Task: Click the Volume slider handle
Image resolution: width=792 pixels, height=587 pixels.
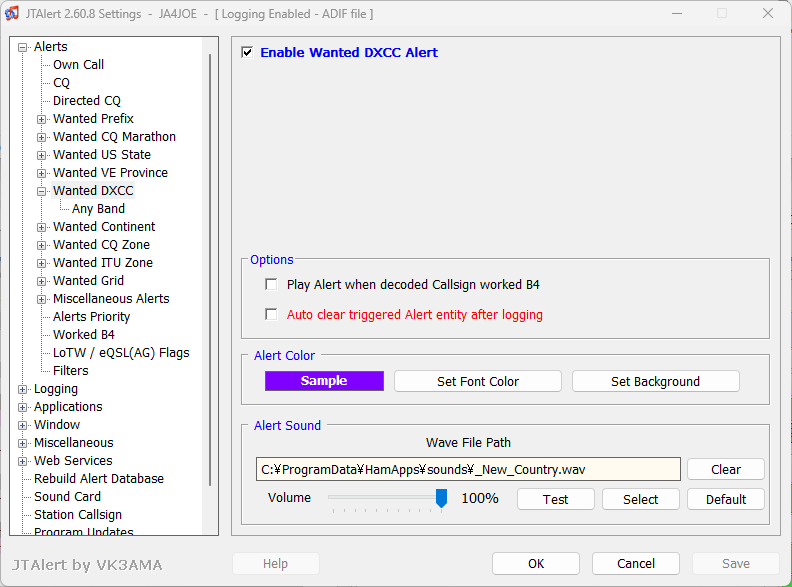Action: 441,498
